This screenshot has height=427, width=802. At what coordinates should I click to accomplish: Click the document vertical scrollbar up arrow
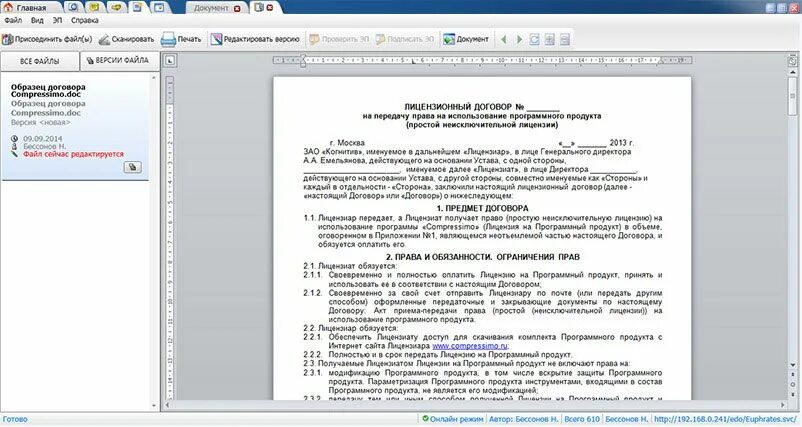pos(792,72)
